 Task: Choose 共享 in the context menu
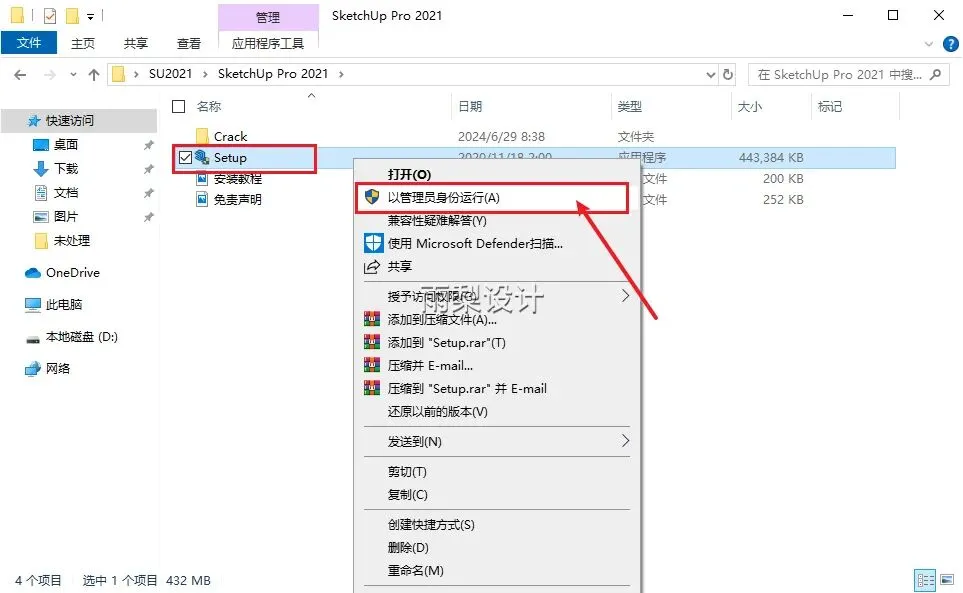pos(400,266)
